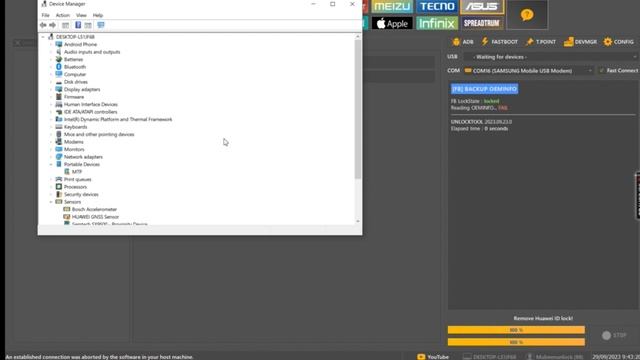Select the Batteries category
This screenshot has height=360, width=640.
coord(73,59)
